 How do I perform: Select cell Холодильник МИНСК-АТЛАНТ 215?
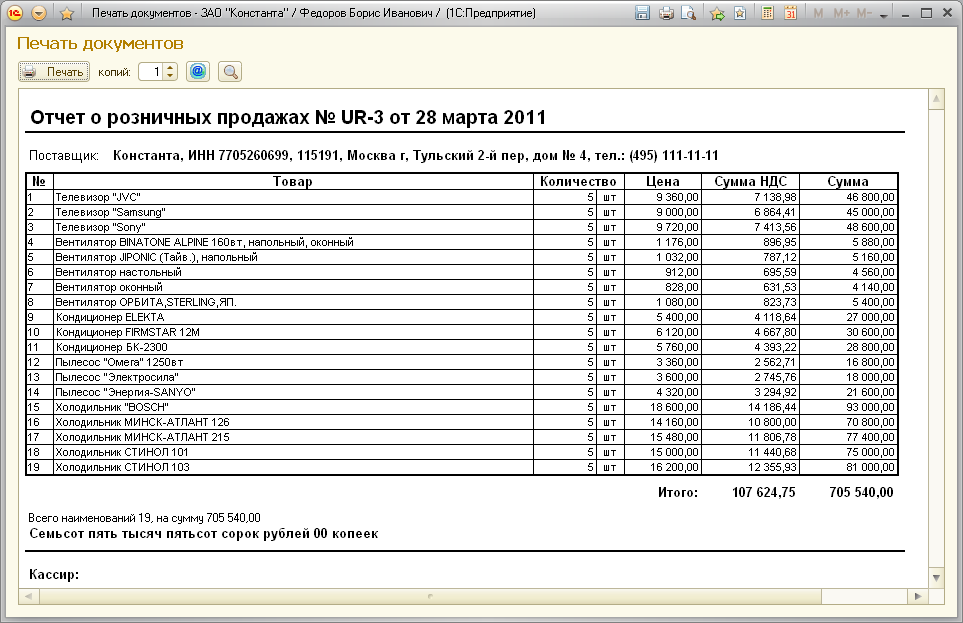click(x=293, y=437)
